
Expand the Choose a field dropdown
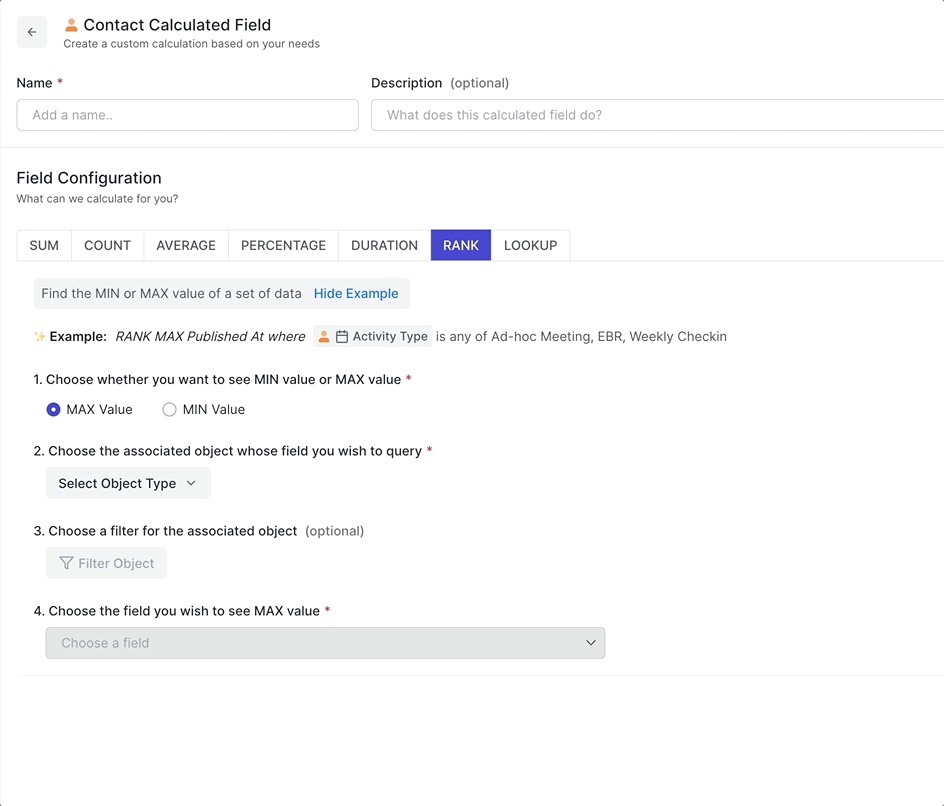(x=325, y=643)
